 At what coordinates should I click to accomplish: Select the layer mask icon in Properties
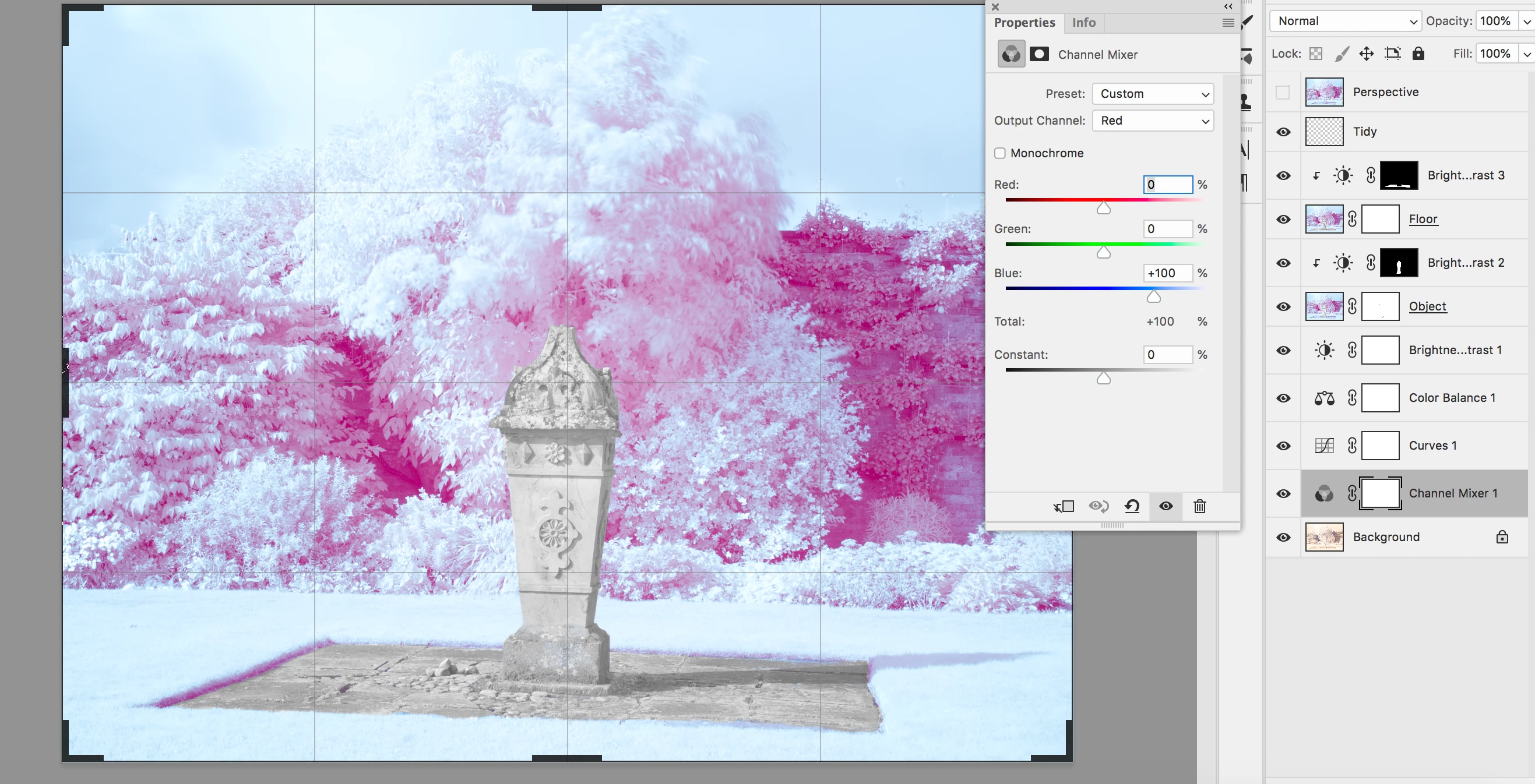click(x=1038, y=54)
